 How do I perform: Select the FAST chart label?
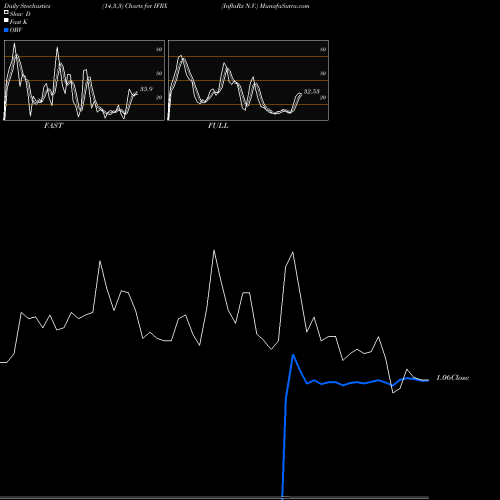(53, 126)
